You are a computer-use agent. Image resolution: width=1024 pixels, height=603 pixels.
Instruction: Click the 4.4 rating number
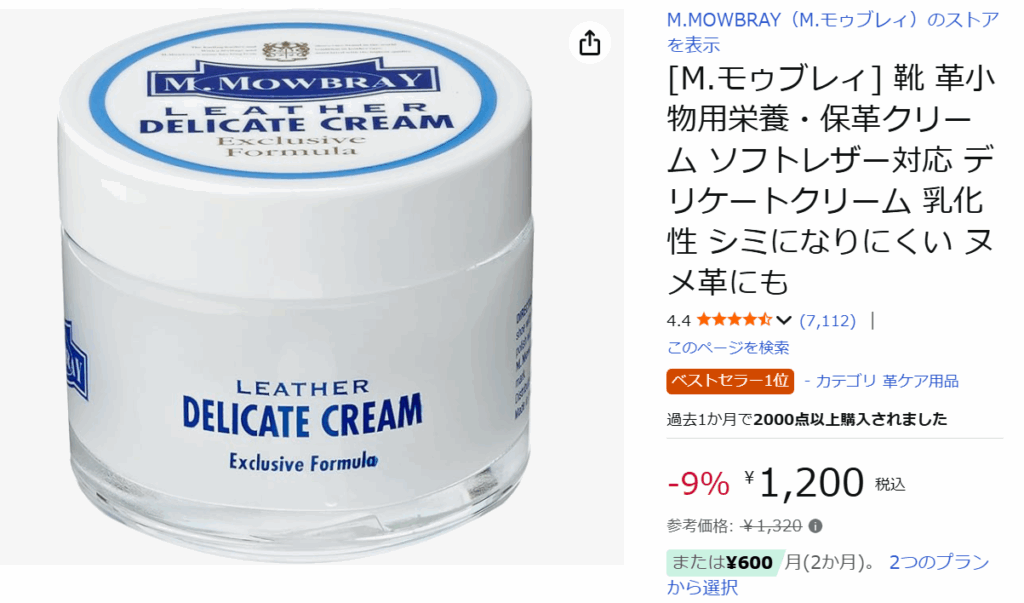click(679, 321)
